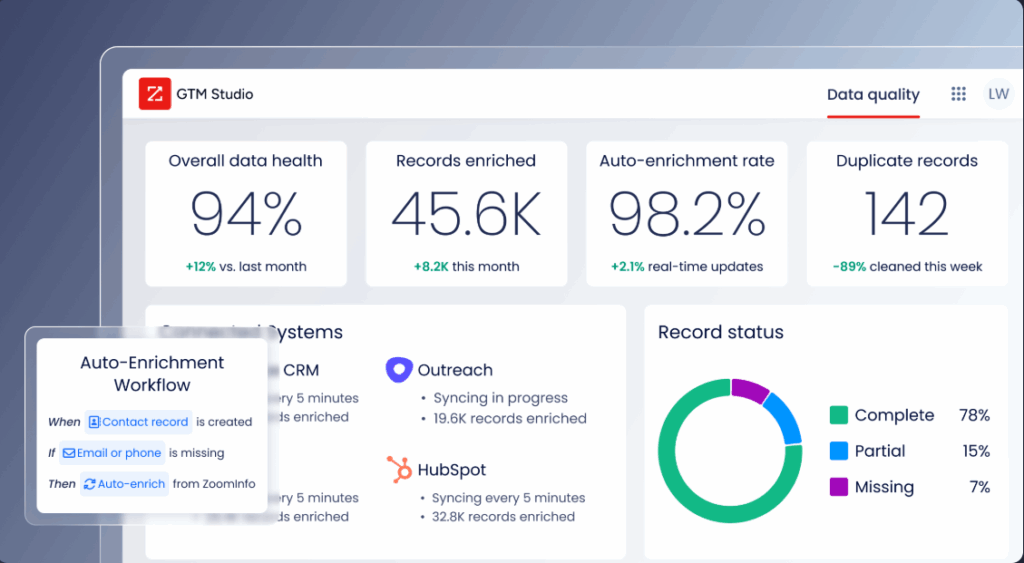Open the Records enriched card
Screen dimensions: 1024x563
click(465, 213)
